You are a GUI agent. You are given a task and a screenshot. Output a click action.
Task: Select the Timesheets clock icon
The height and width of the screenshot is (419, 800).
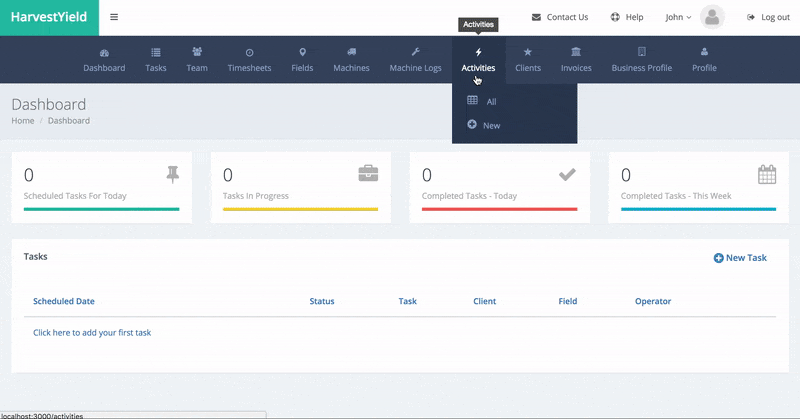(249, 52)
